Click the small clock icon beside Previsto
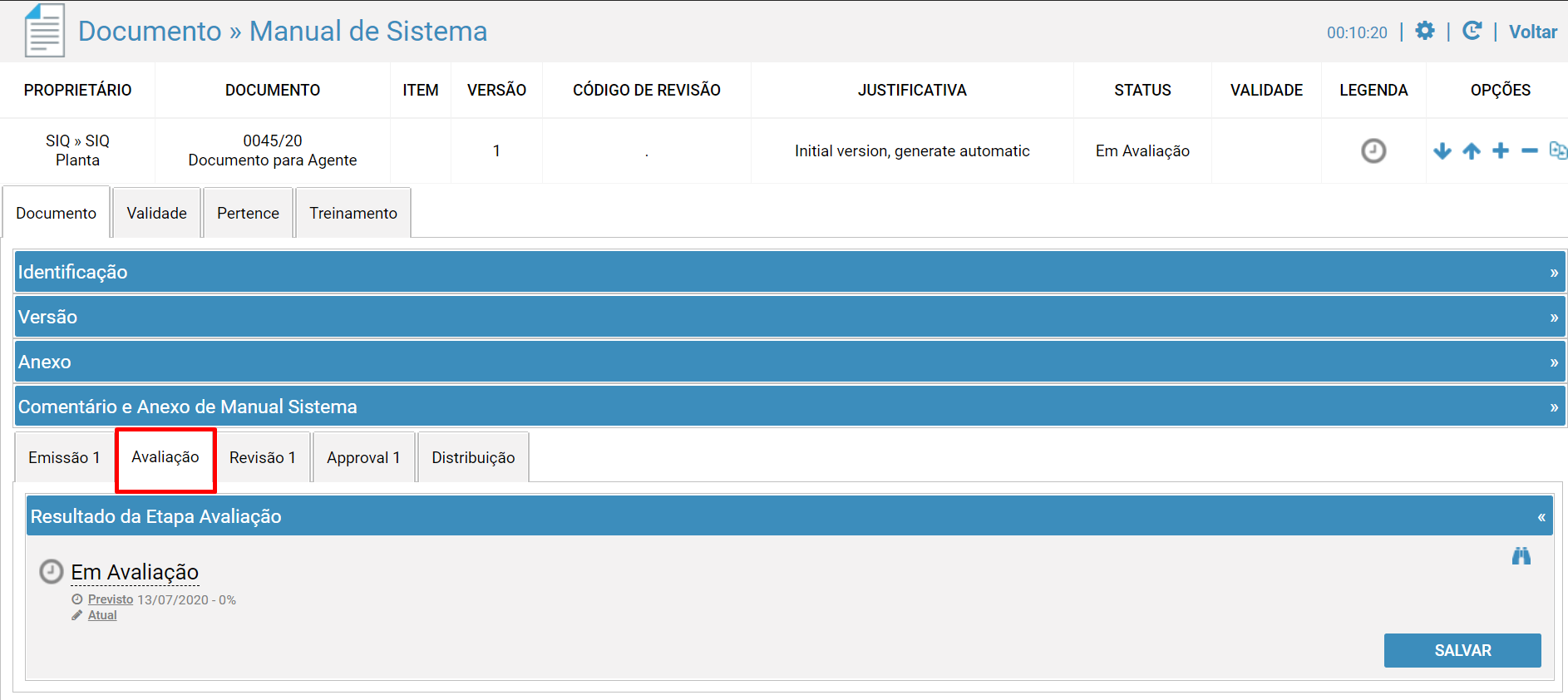The height and width of the screenshot is (700, 1568). [x=77, y=599]
